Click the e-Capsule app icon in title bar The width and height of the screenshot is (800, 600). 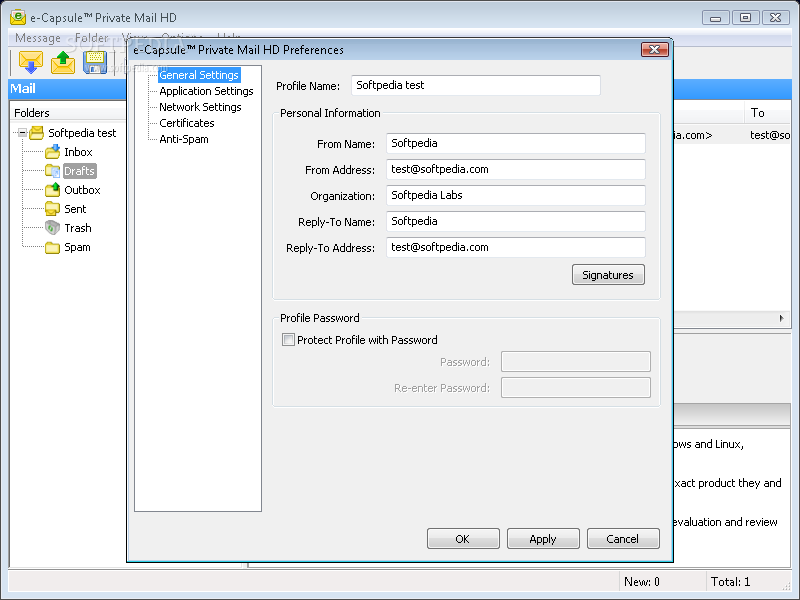pos(18,17)
